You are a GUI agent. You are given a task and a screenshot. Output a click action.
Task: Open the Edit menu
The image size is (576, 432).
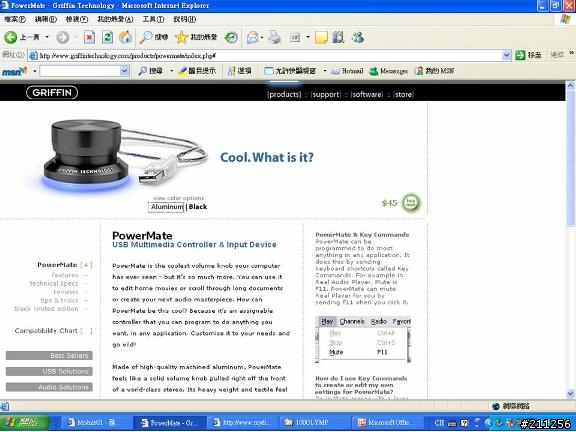point(46,19)
